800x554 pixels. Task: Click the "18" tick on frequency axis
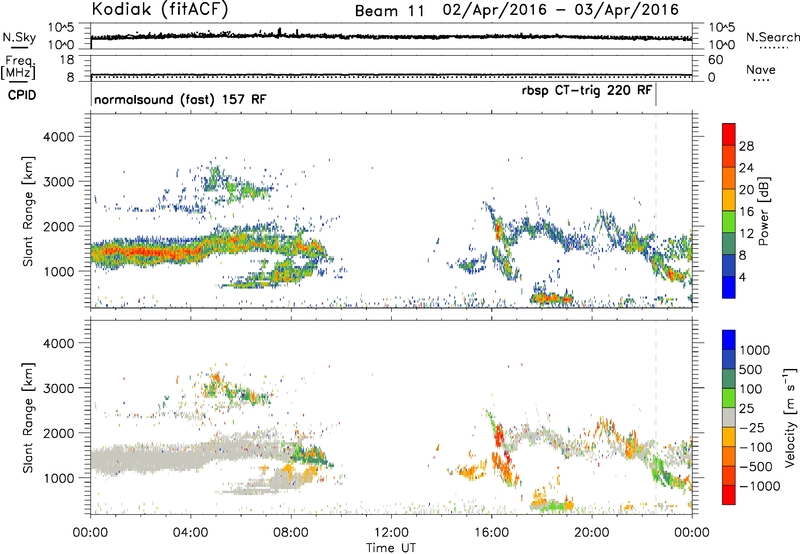[x=67, y=60]
